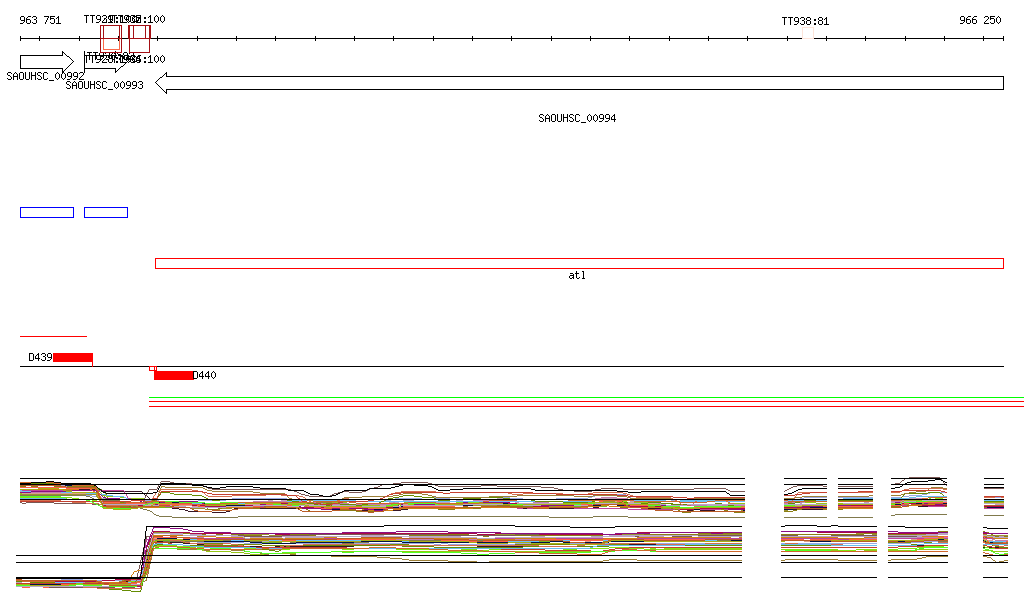Click the long green horizontal track line
Screen dimensions: 1024x611
coord(586,398)
